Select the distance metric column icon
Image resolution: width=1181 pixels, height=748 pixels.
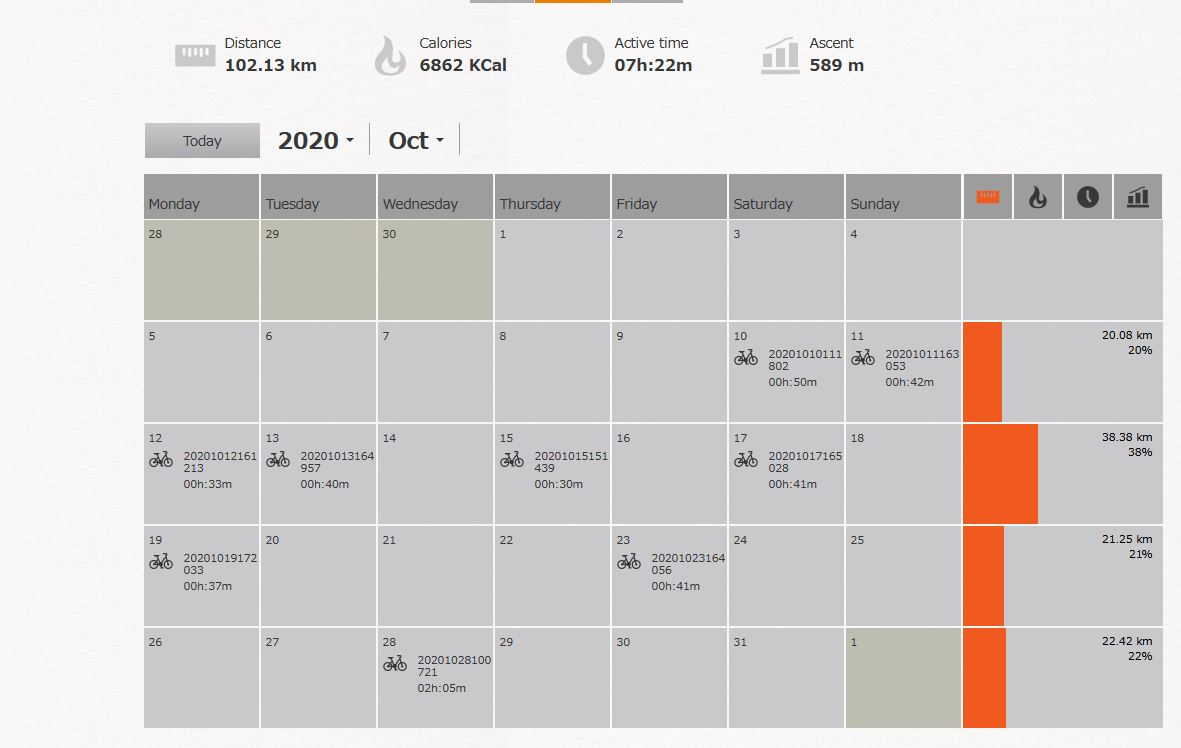[x=987, y=197]
